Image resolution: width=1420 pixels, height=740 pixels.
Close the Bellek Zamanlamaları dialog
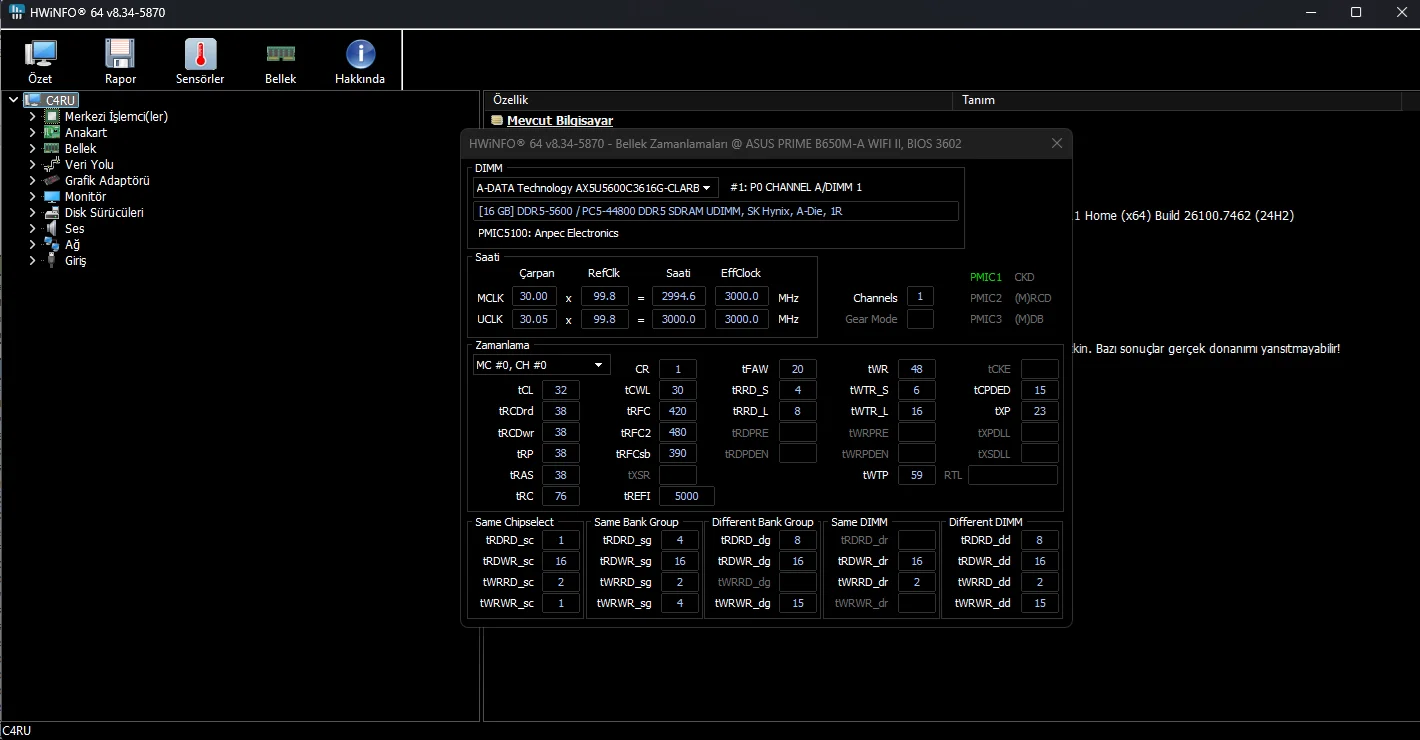1057,144
